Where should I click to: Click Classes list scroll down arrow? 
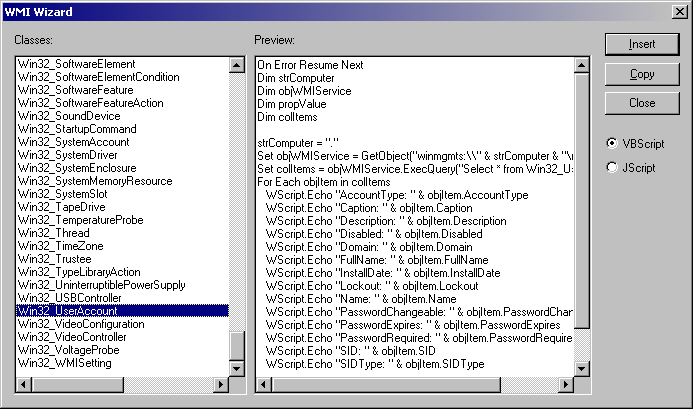pos(237,368)
